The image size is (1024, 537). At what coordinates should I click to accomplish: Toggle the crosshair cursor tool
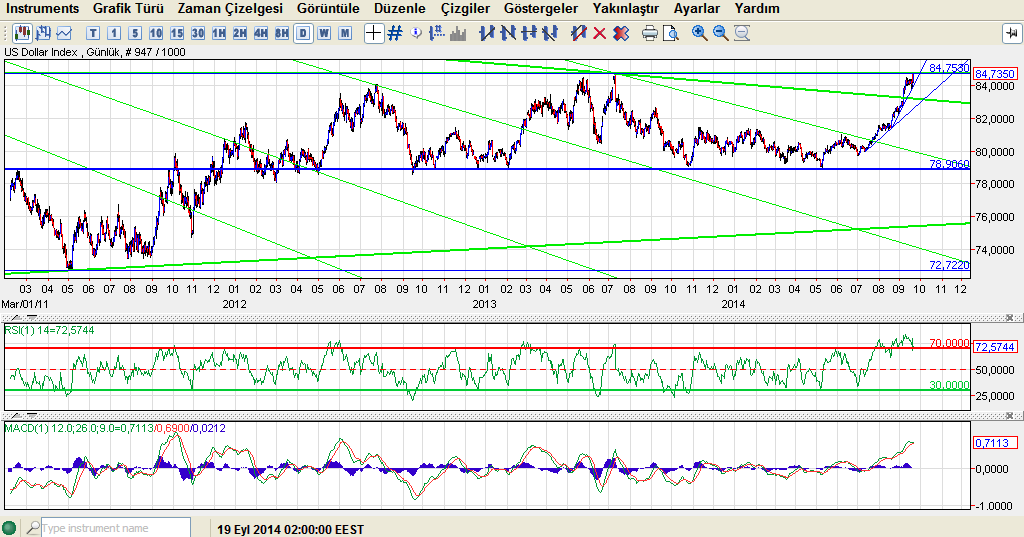pyautogui.click(x=374, y=33)
